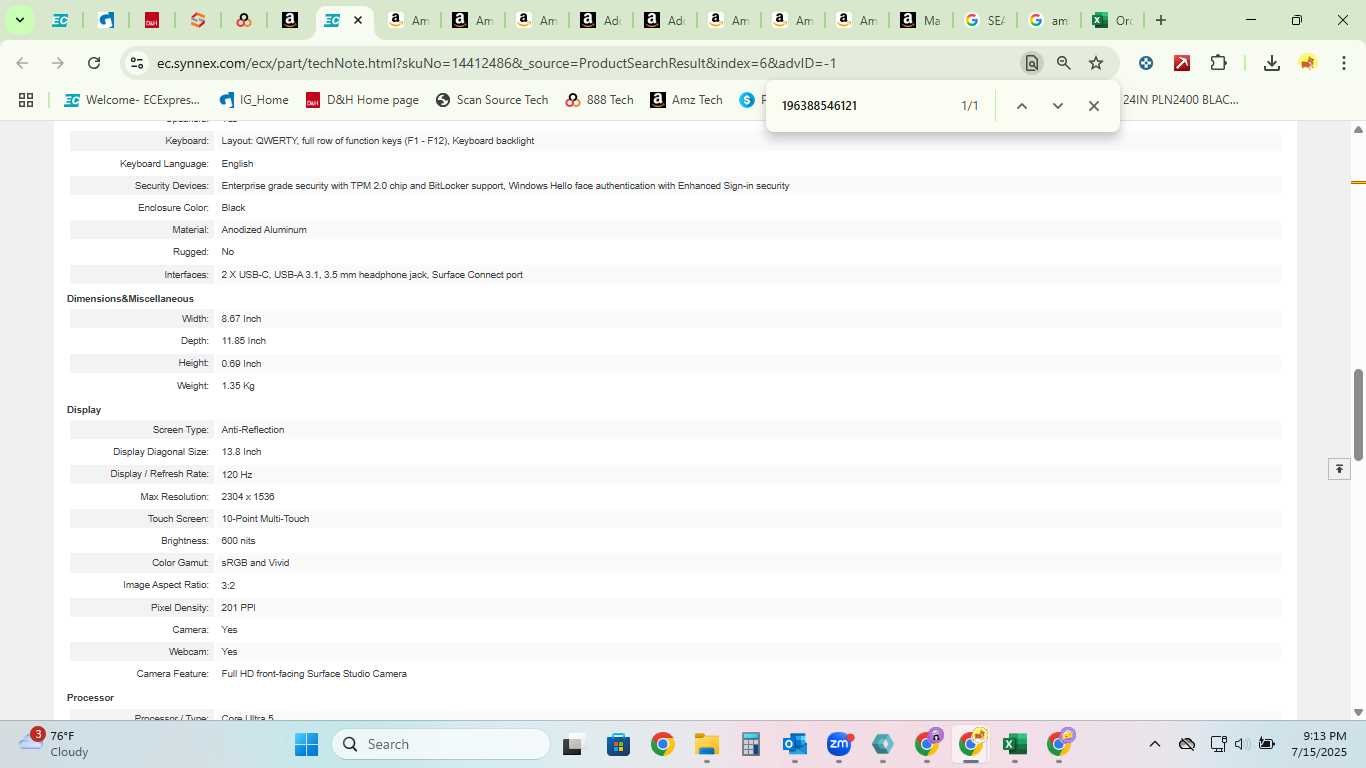Screen dimensions: 1366x768
Task: Open File Explorer from taskbar
Action: pyautogui.click(x=707, y=744)
